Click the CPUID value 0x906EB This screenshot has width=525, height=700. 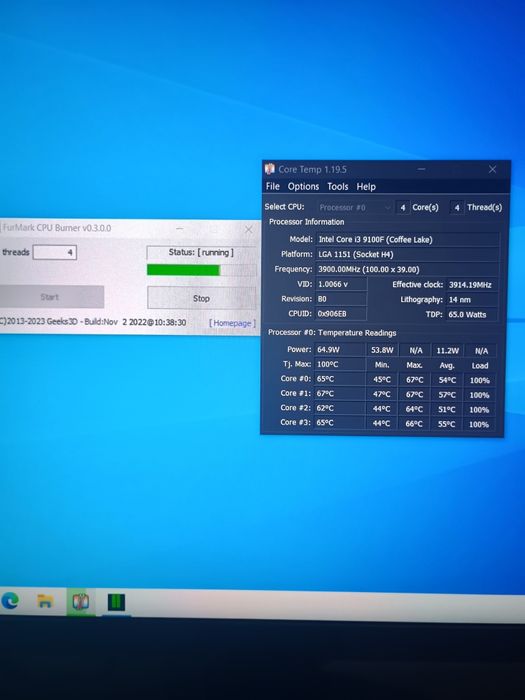point(341,313)
